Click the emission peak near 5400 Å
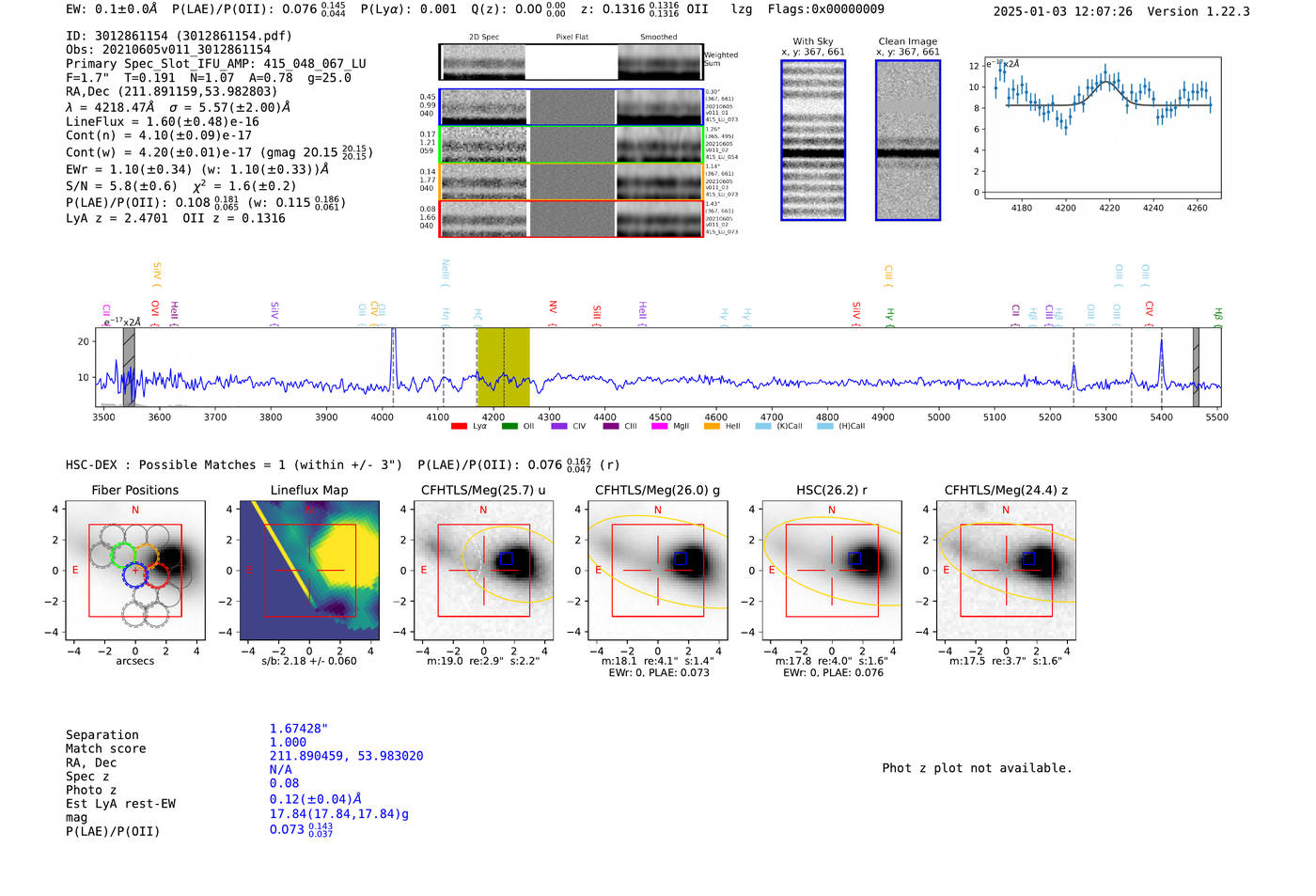This screenshot has height=896, width=1316. point(1162,362)
